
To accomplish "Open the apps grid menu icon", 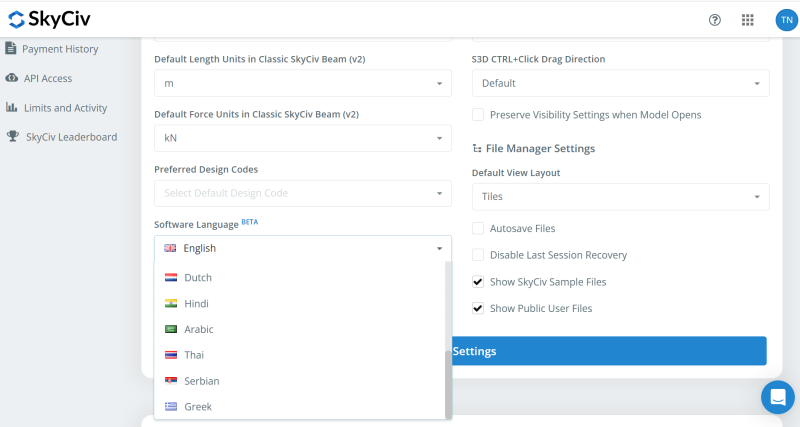I will click(747, 20).
